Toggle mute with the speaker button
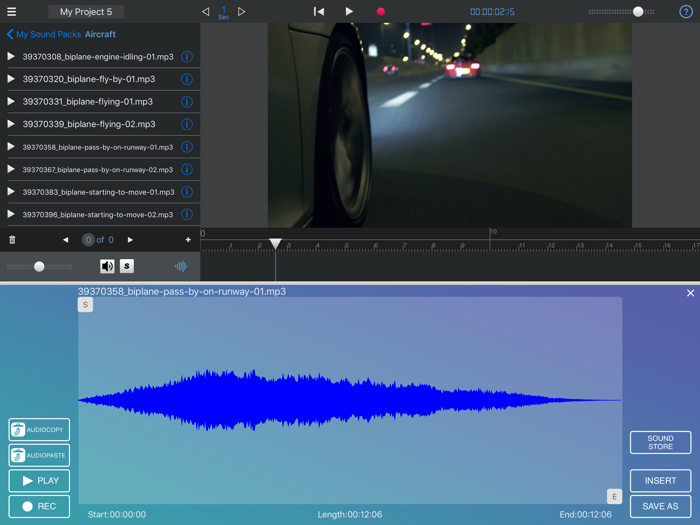 tap(107, 267)
